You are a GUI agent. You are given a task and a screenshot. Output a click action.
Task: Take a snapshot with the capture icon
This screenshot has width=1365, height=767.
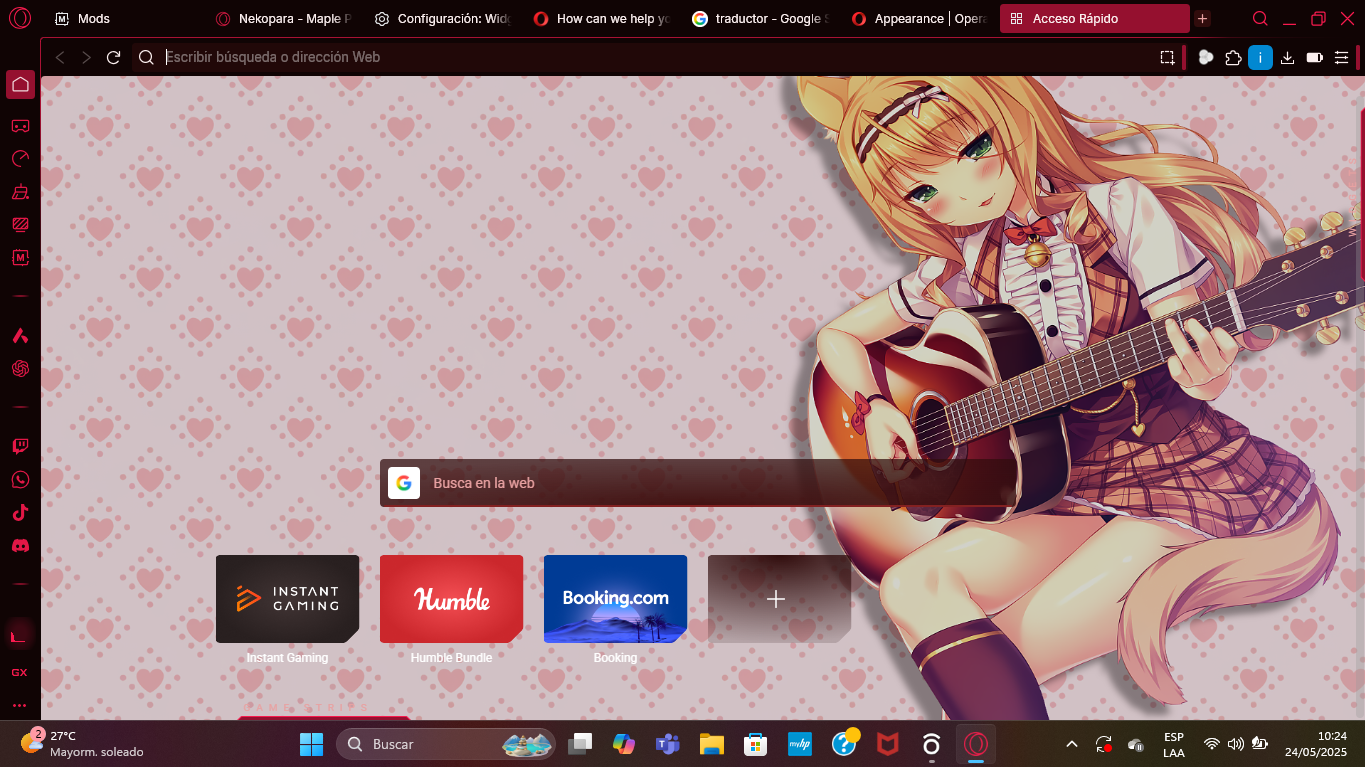[x=1167, y=57]
